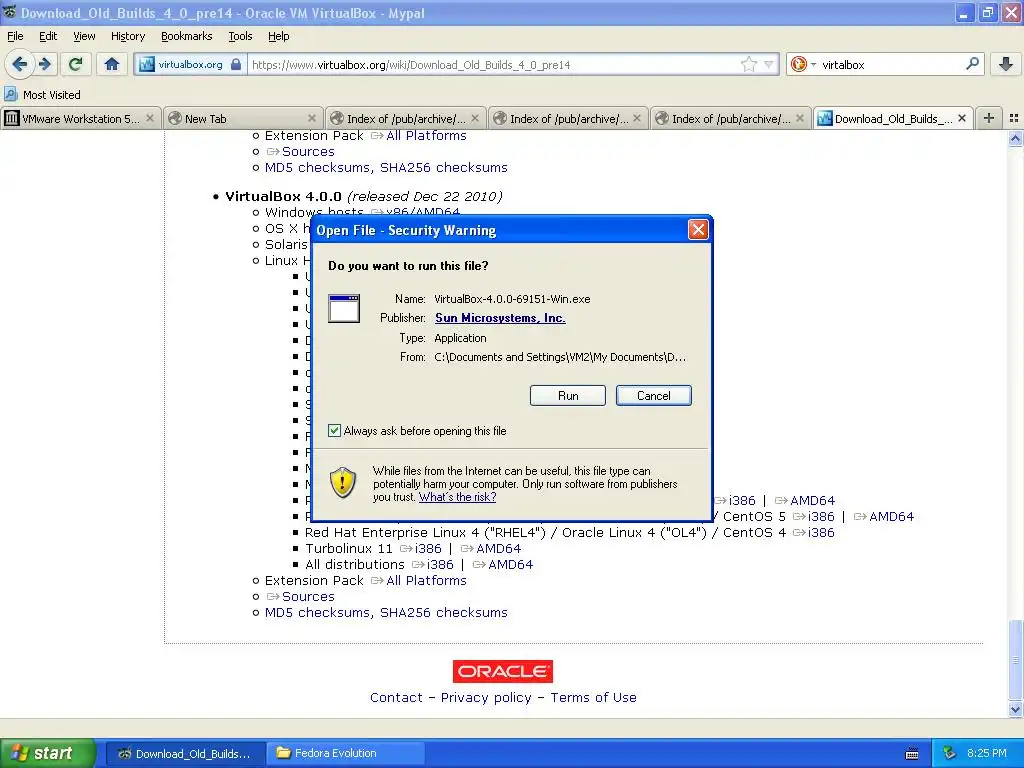
Task: Open the 4.0.0 MD5 checksums link
Action: coord(317,613)
